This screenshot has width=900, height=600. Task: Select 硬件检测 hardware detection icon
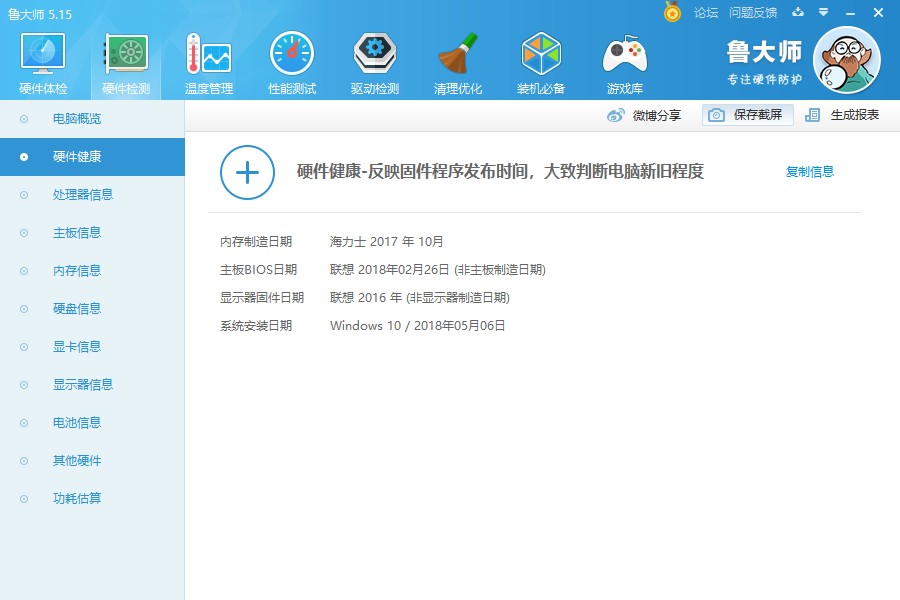point(126,53)
